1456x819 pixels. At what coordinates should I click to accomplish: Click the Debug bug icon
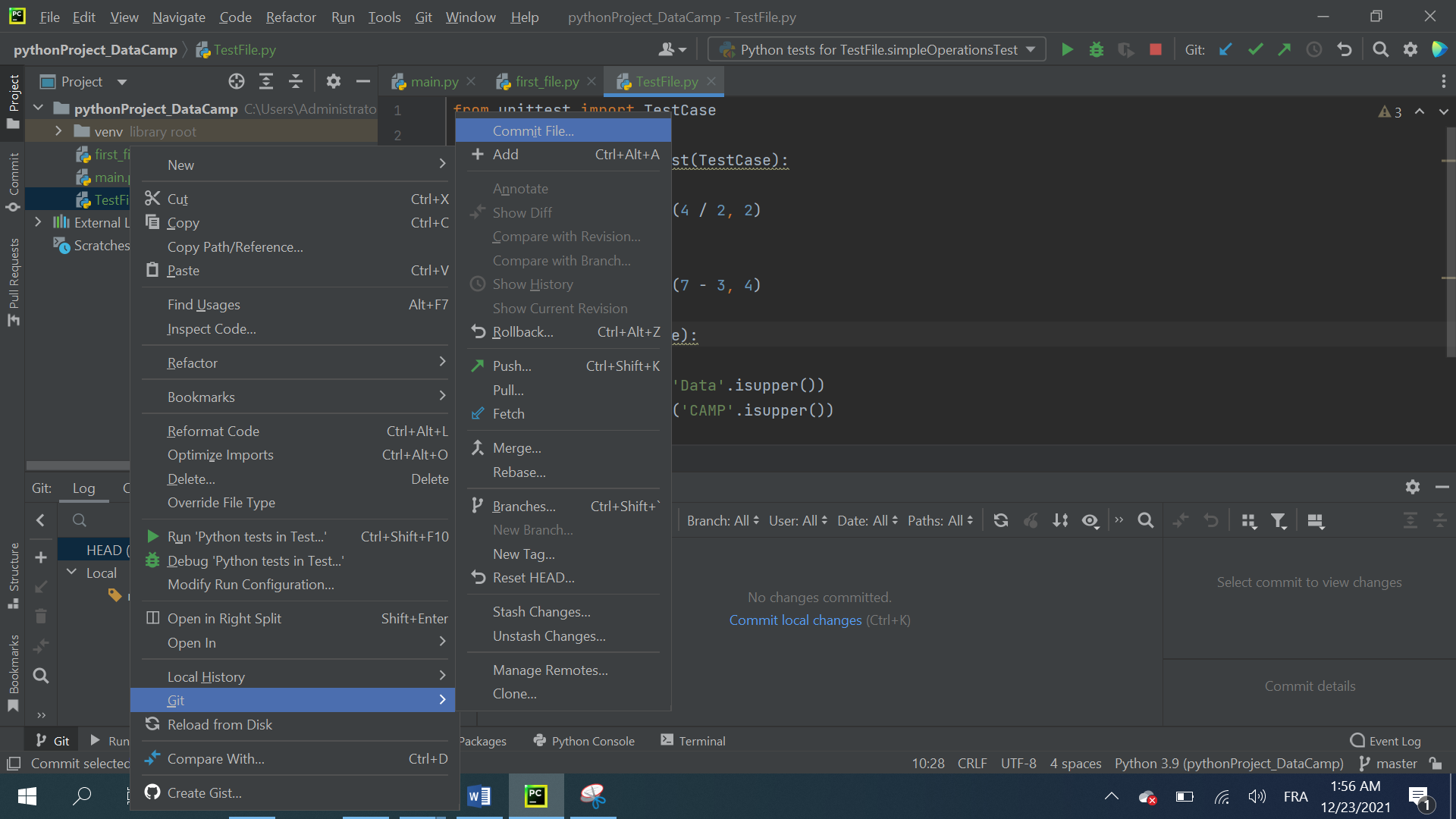[1096, 50]
